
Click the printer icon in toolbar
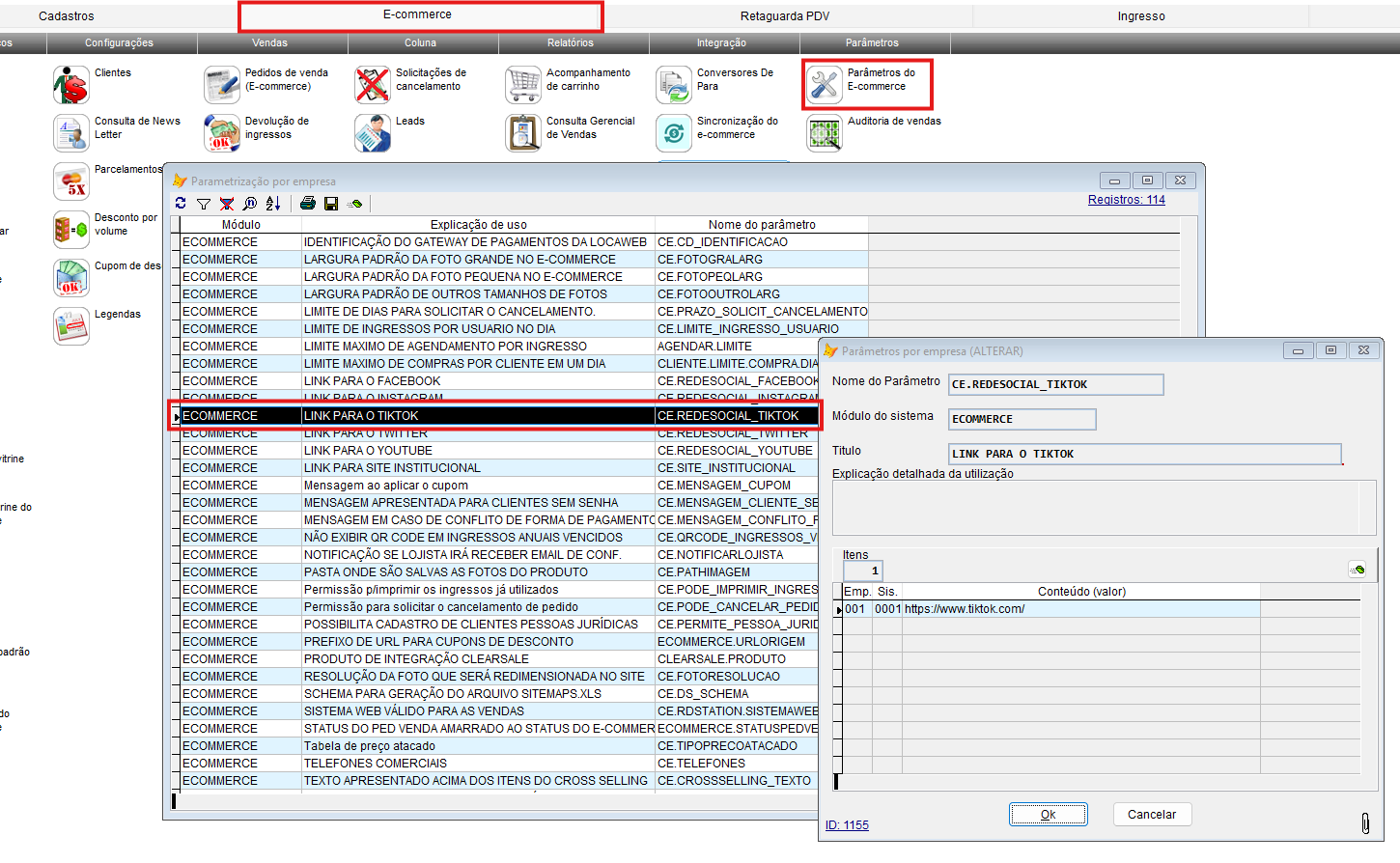[x=308, y=204]
